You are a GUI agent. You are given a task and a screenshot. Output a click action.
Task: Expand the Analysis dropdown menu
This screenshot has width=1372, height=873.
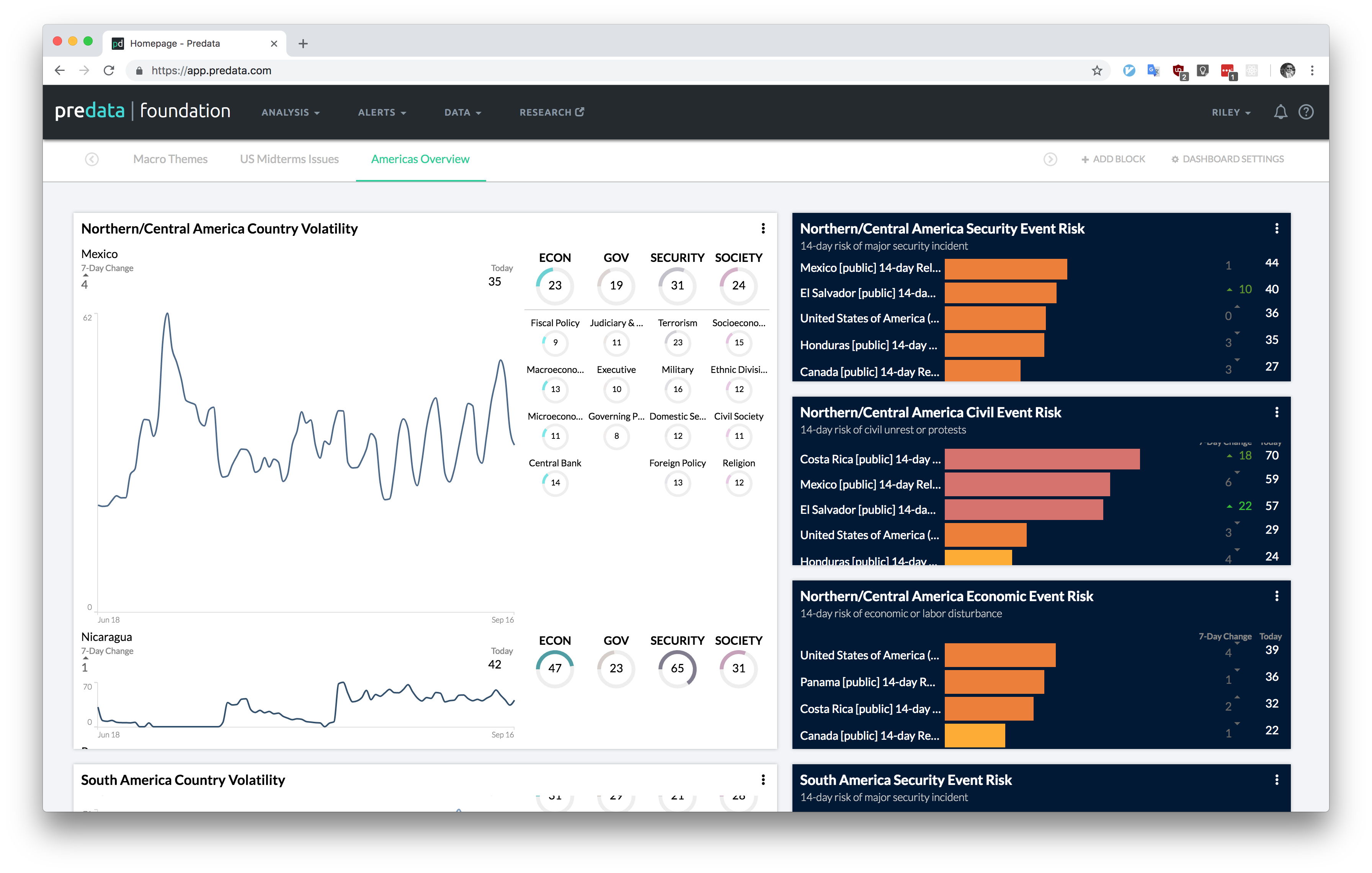pyautogui.click(x=290, y=112)
